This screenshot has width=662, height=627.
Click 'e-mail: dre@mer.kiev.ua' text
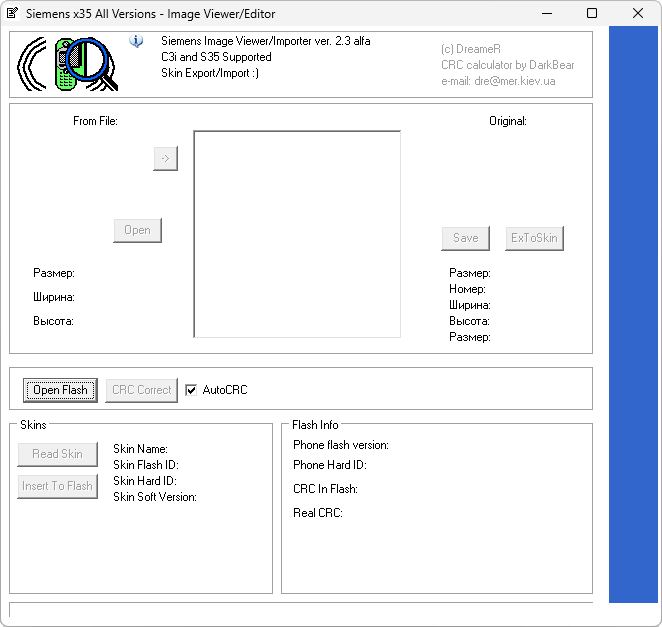pos(498,81)
